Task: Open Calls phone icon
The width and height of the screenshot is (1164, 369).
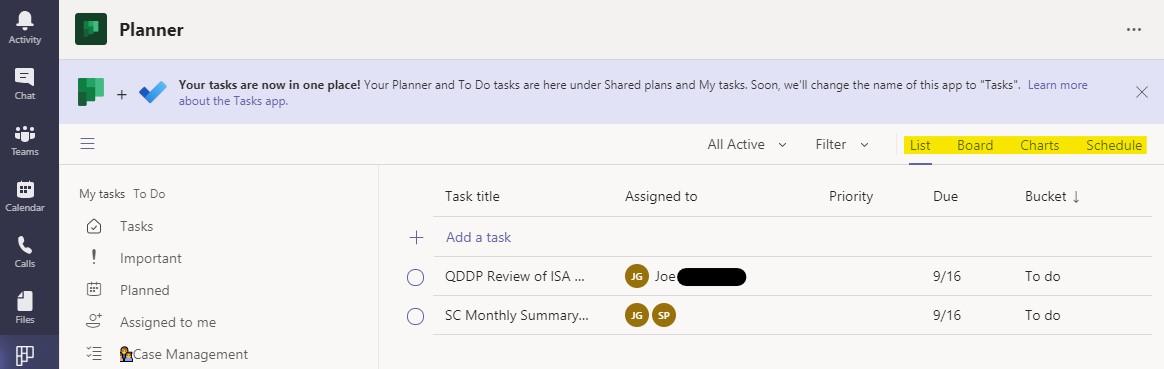Action: tap(24, 245)
